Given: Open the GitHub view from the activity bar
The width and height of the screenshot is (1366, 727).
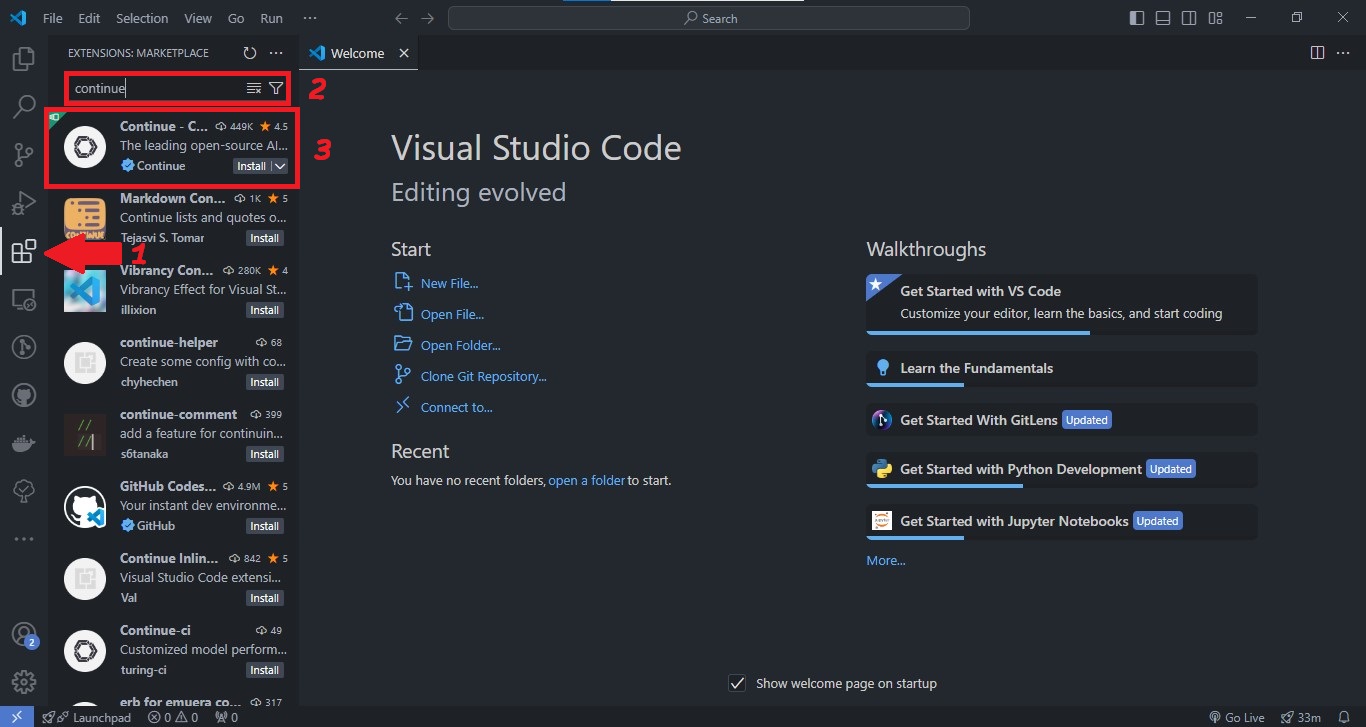Looking at the screenshot, I should click(x=24, y=394).
